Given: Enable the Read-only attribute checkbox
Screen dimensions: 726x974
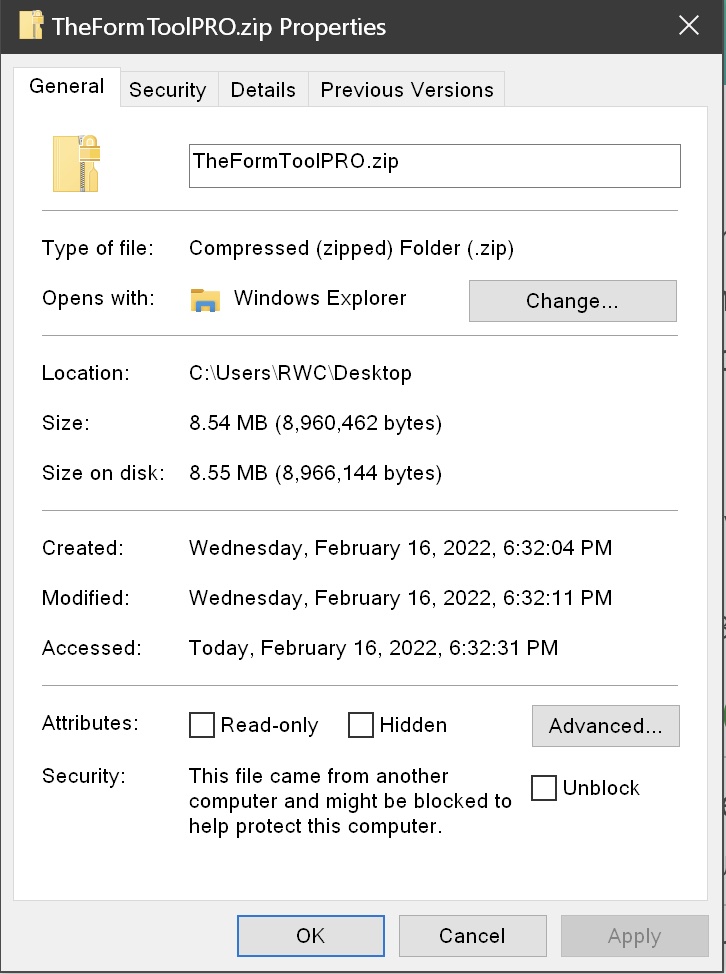Looking at the screenshot, I should [202, 725].
